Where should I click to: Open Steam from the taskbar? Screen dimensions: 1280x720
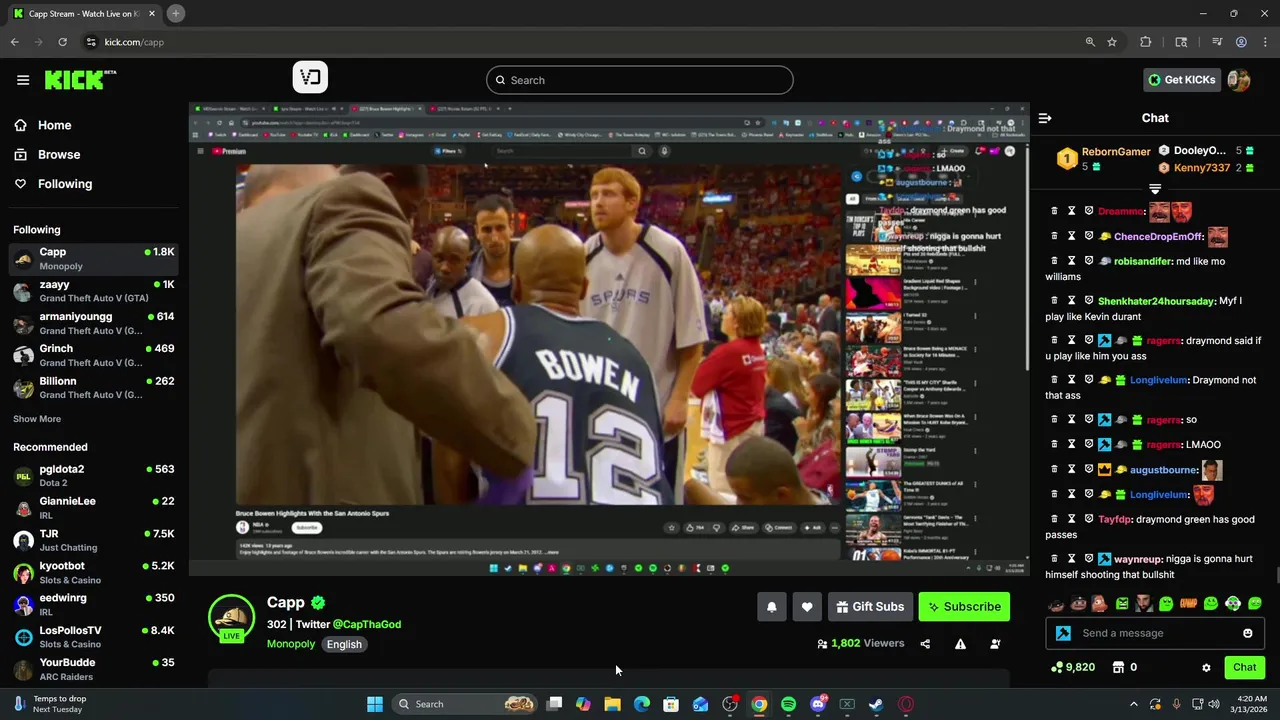(x=876, y=704)
